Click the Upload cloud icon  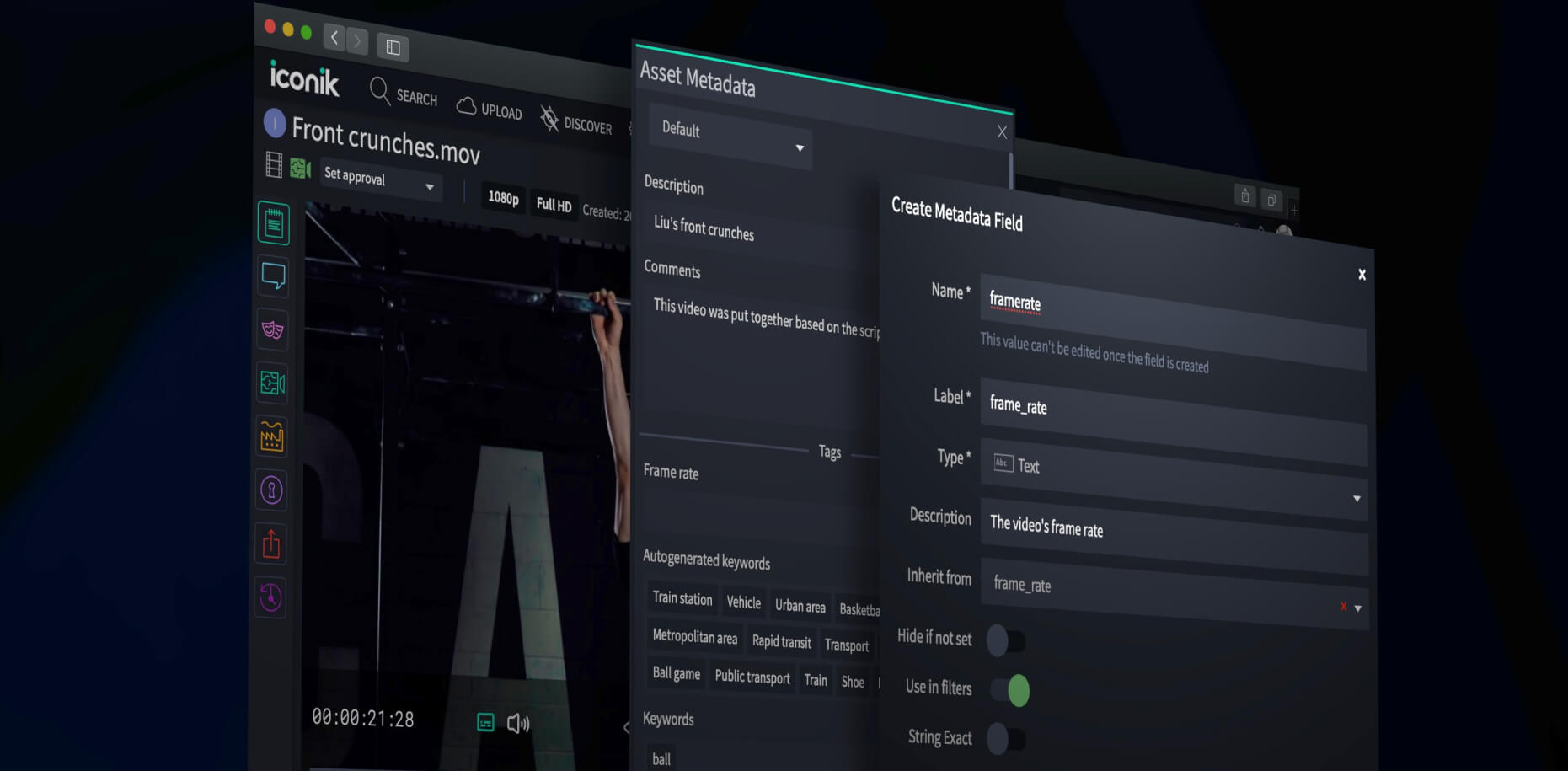coord(467,106)
